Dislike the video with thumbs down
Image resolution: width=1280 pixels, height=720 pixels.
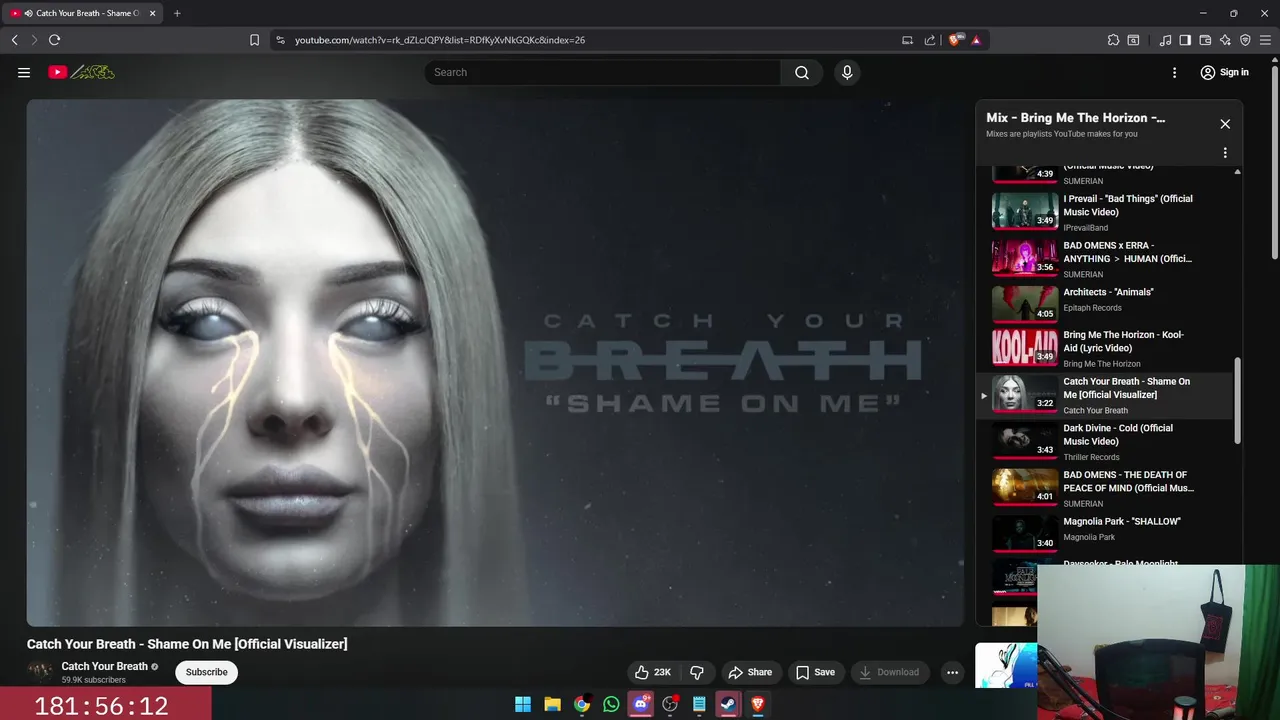[697, 672]
